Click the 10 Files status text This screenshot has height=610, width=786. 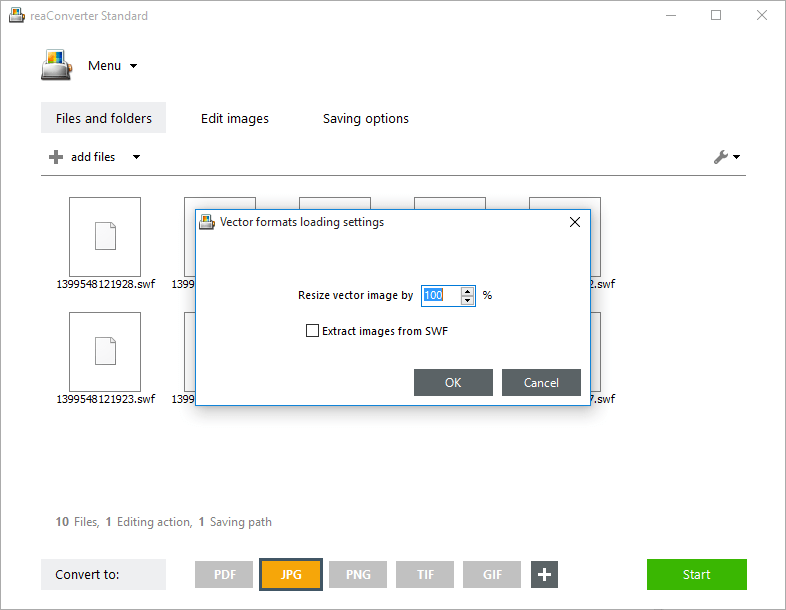(77, 522)
